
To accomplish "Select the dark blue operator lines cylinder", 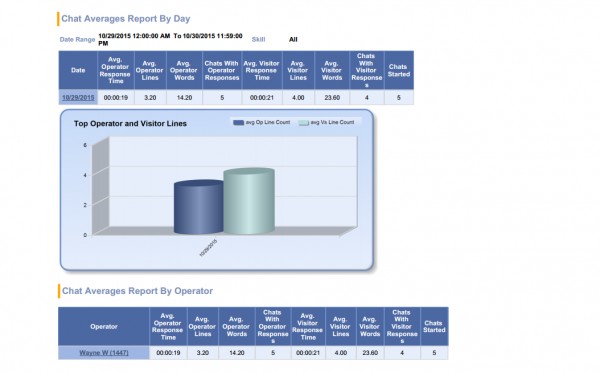I will point(198,207).
